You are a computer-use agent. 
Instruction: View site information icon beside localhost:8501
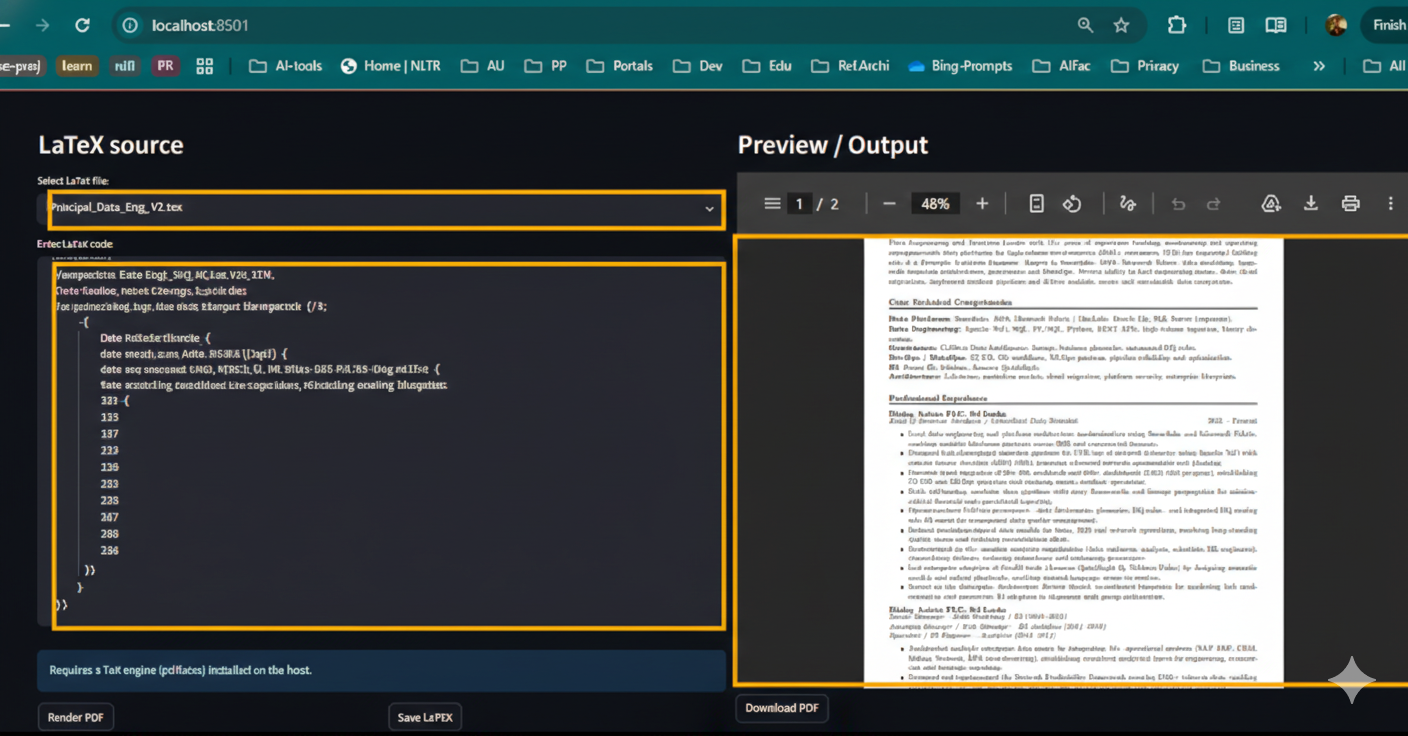[x=129, y=25]
